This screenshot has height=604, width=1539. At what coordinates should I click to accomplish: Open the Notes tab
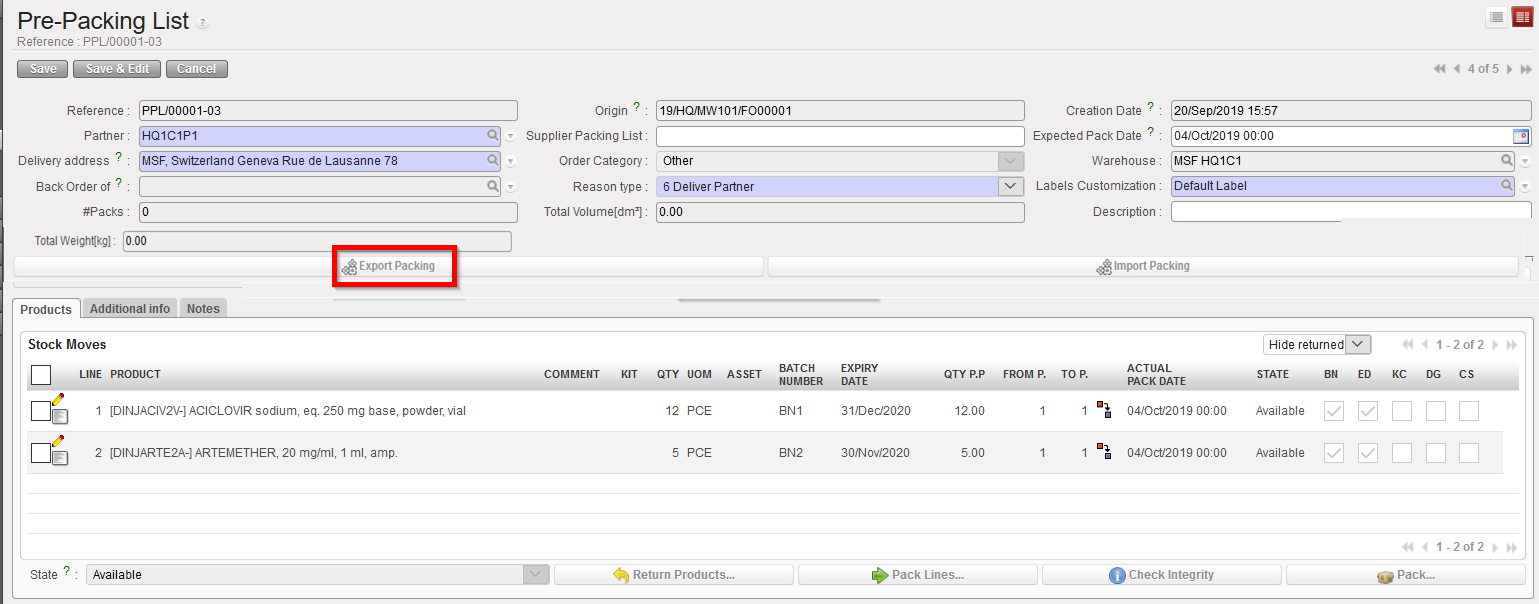click(x=203, y=309)
